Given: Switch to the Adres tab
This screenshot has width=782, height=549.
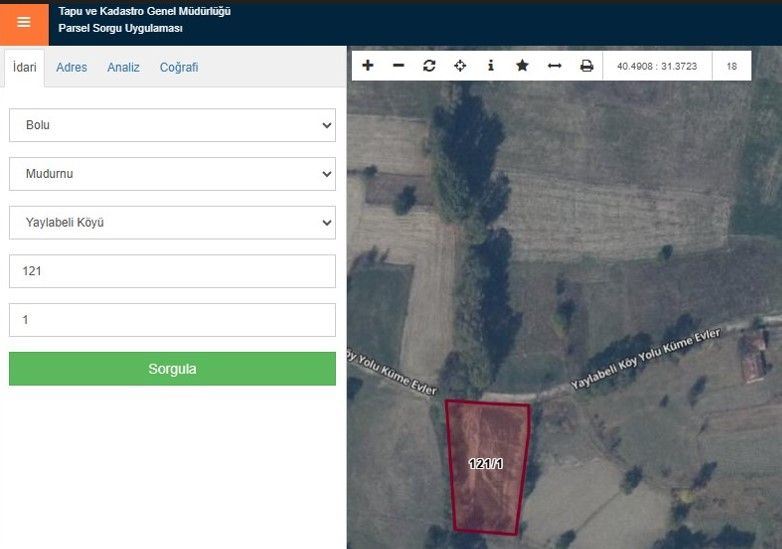Looking at the screenshot, I should point(71,68).
